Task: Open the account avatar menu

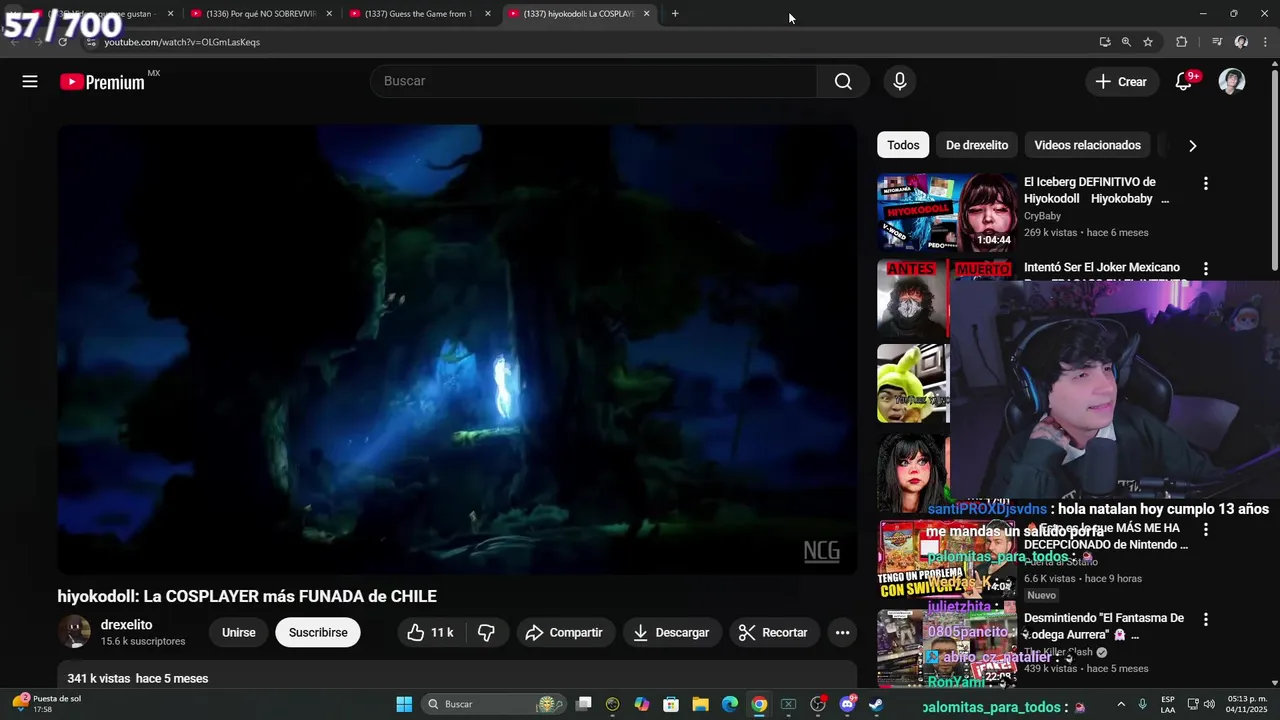Action: pos(1232,82)
